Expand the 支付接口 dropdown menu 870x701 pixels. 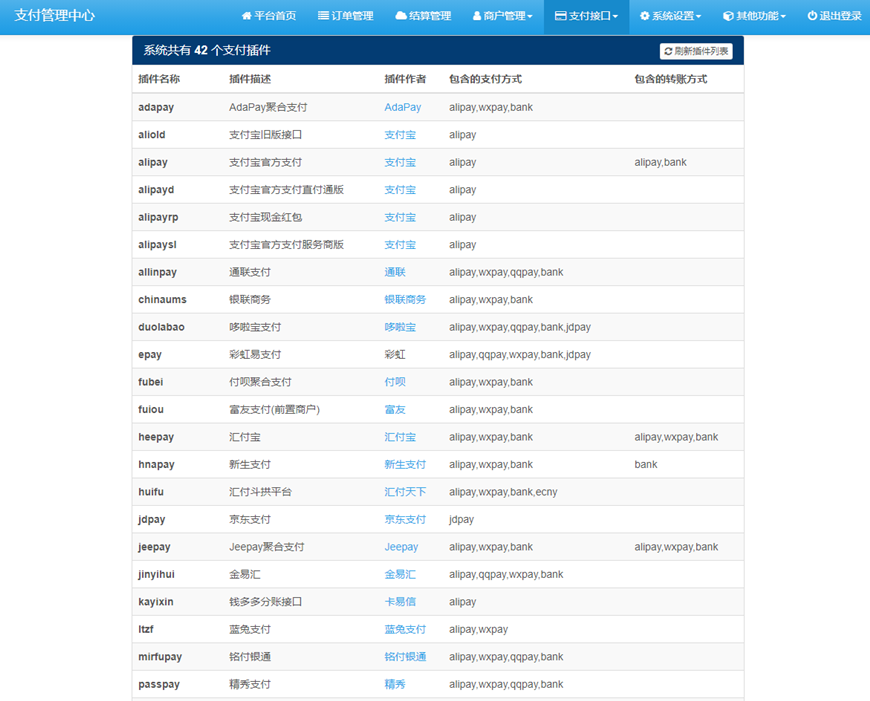tap(586, 16)
